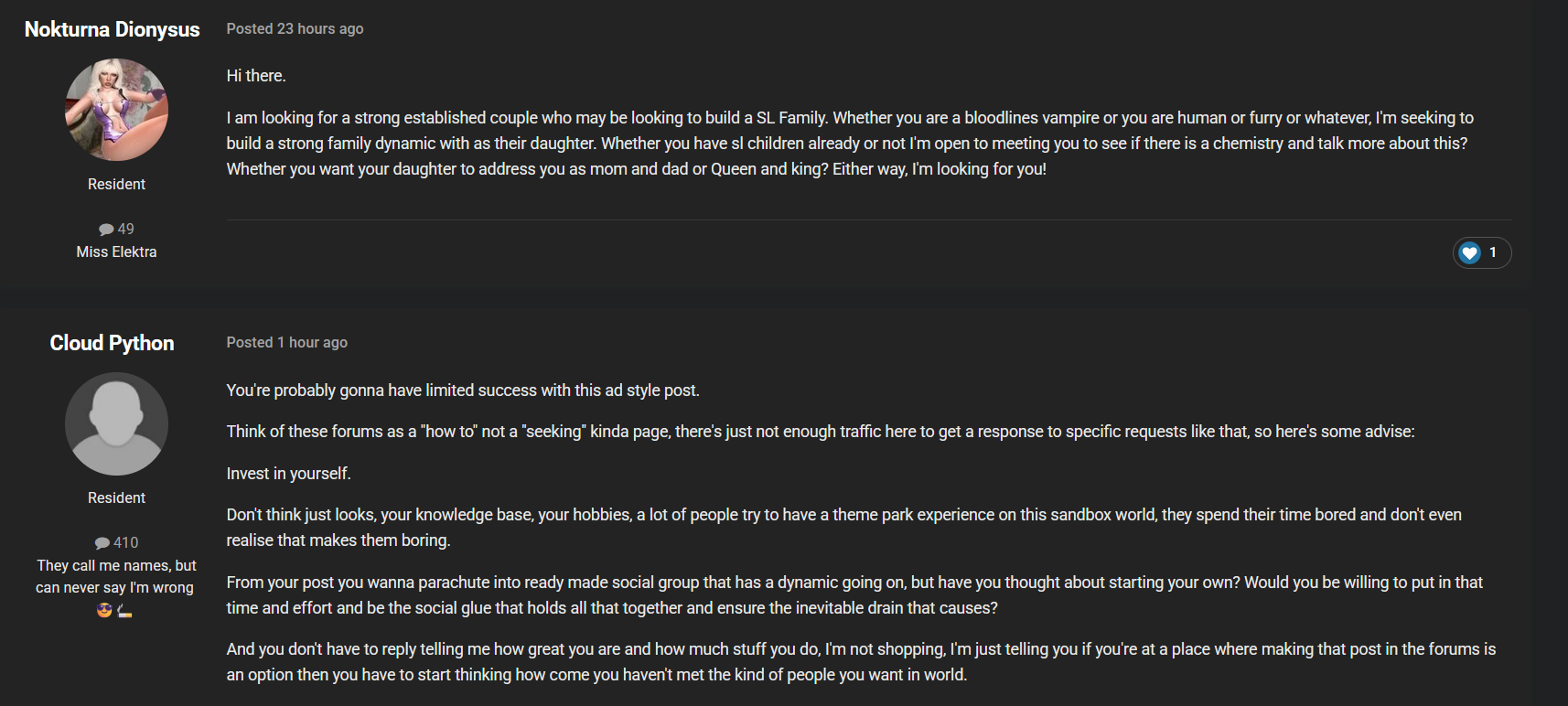Click the "Miss Elektra" member title

(116, 251)
